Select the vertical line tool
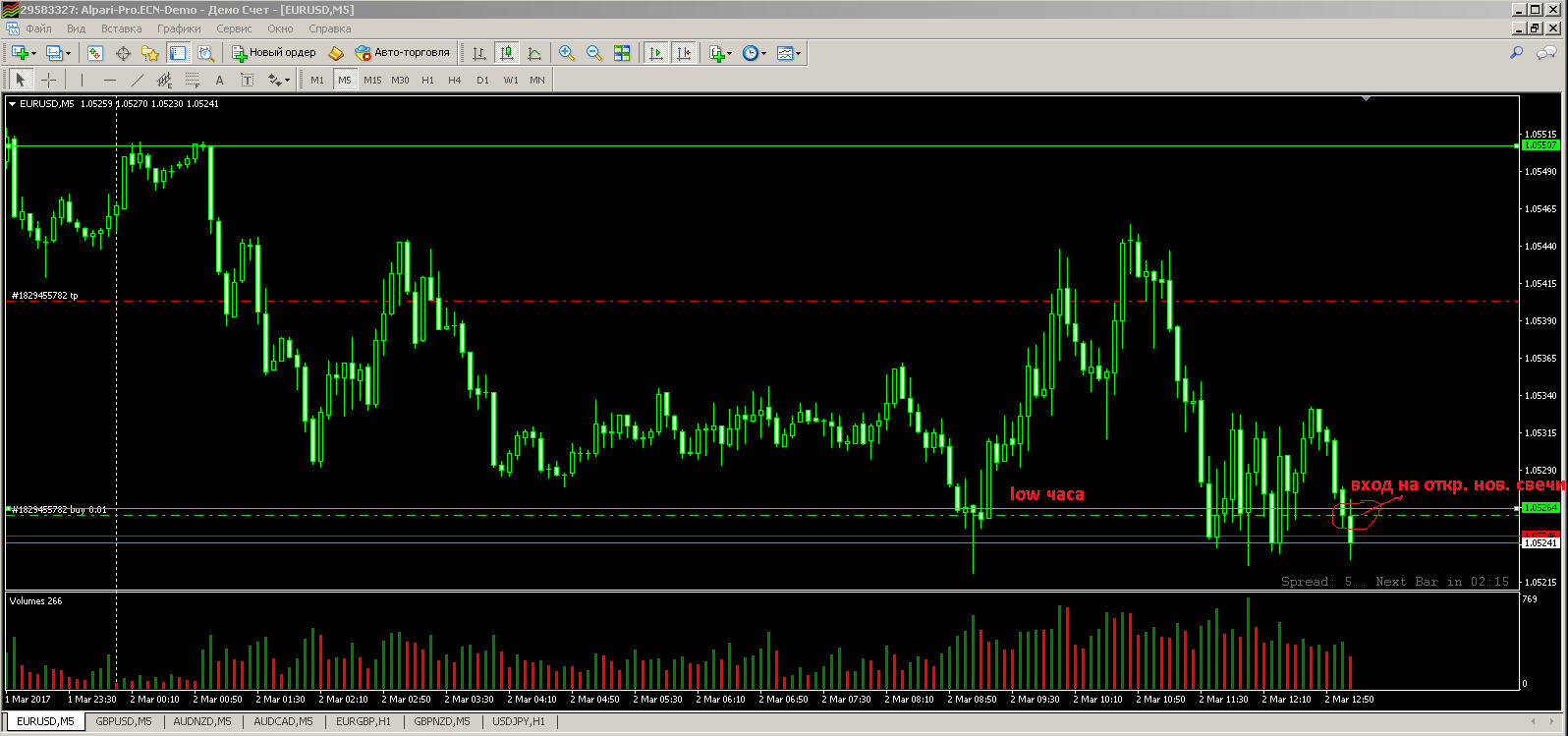 coord(82,80)
